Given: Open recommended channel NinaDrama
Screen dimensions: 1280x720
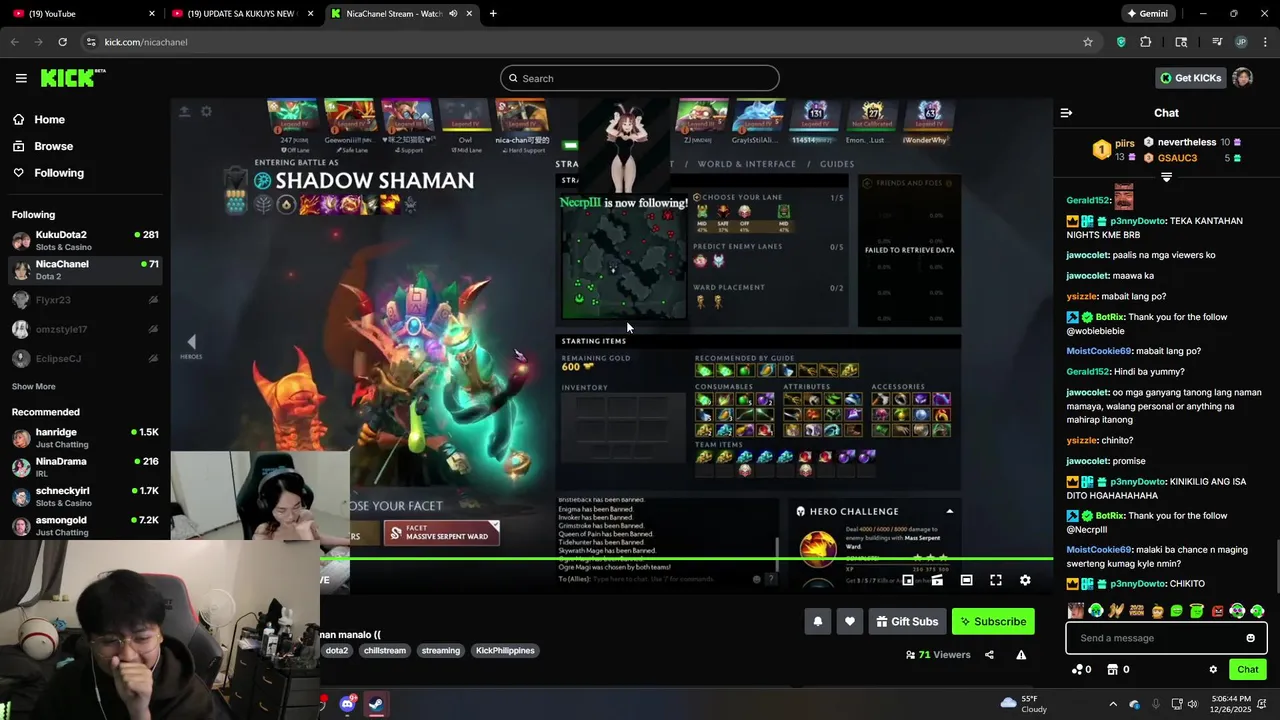Looking at the screenshot, I should pyautogui.click(x=85, y=467).
